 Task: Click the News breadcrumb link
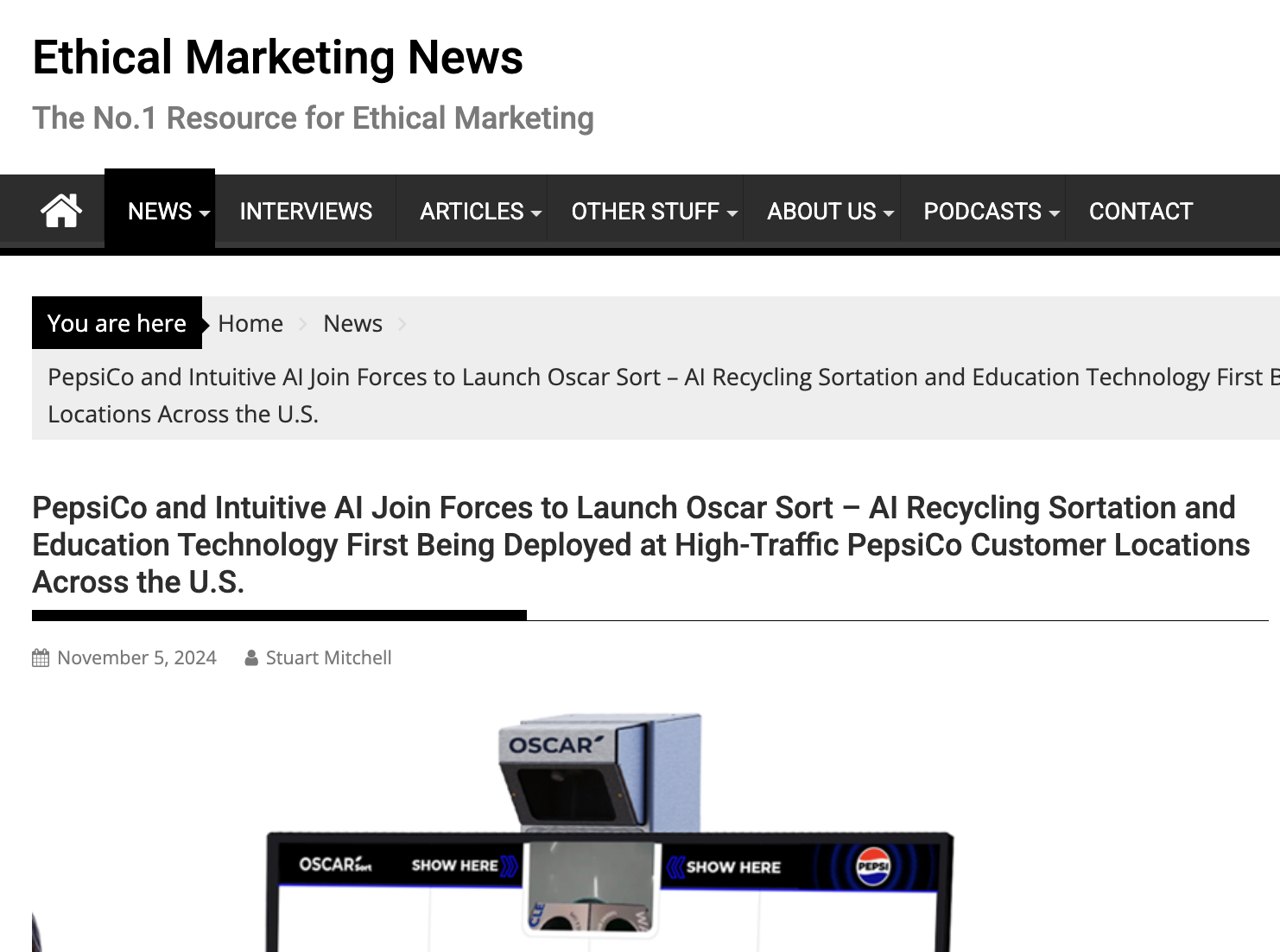pyautogui.click(x=352, y=323)
